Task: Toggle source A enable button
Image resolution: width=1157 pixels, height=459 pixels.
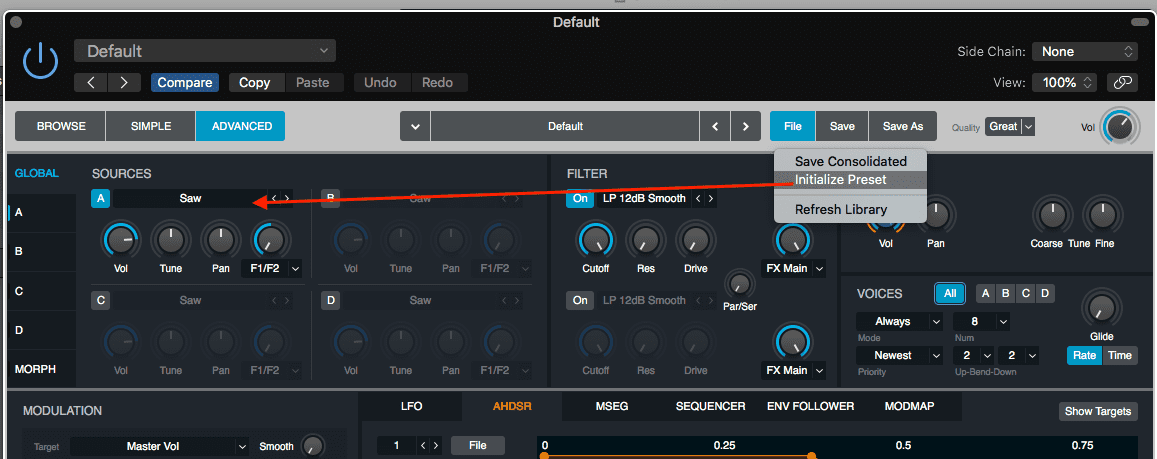Action: pyautogui.click(x=101, y=198)
